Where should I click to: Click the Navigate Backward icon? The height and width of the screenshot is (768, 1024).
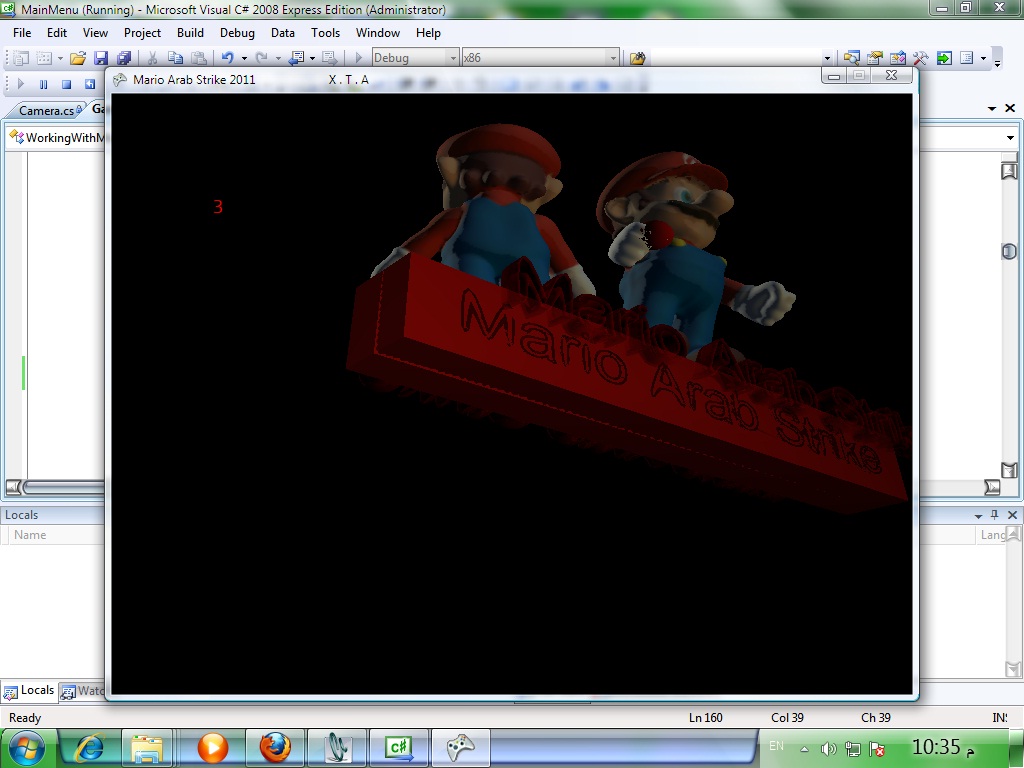tap(296, 58)
